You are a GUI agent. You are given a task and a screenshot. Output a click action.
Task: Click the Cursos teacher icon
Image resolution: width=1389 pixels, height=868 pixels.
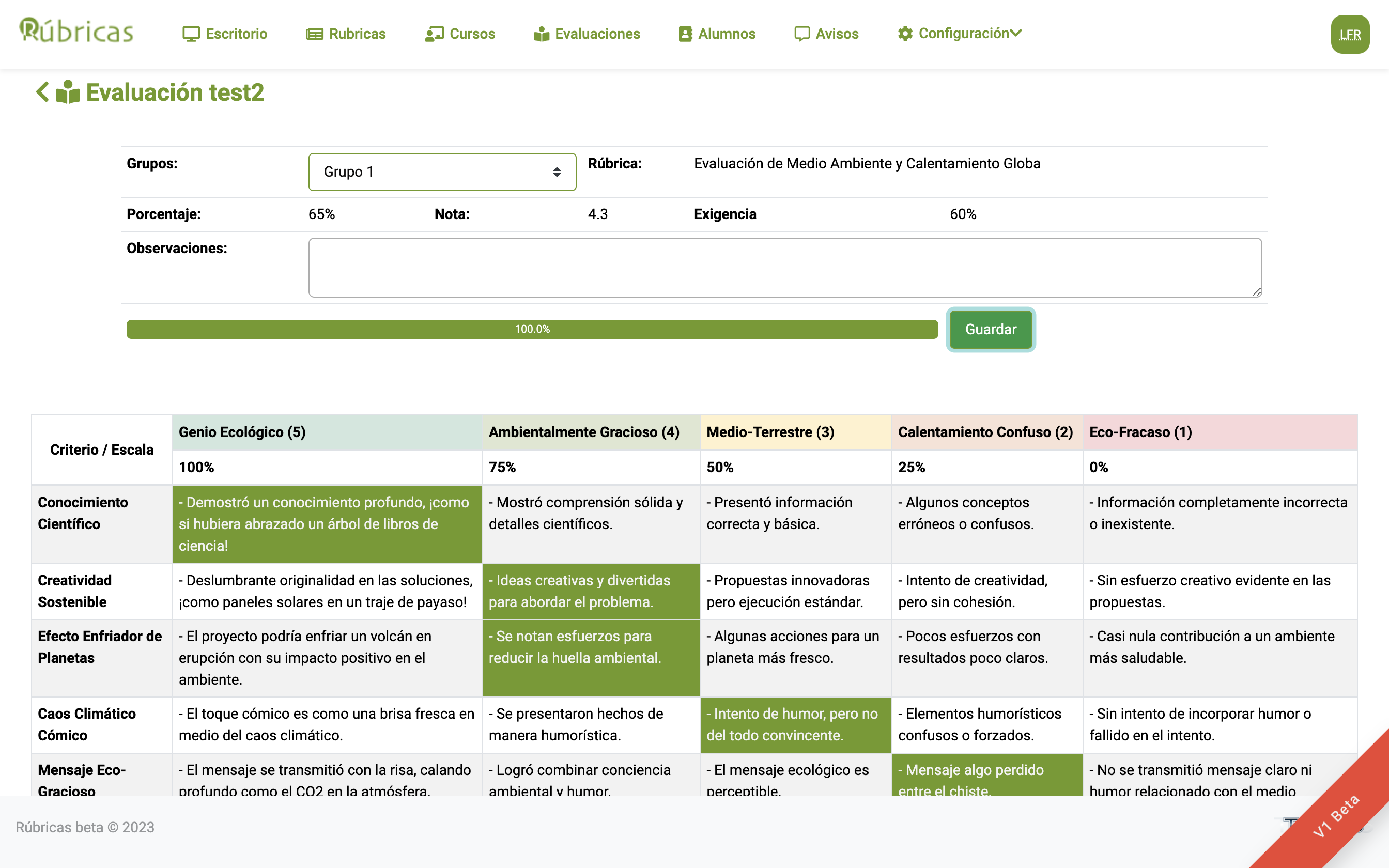434,34
